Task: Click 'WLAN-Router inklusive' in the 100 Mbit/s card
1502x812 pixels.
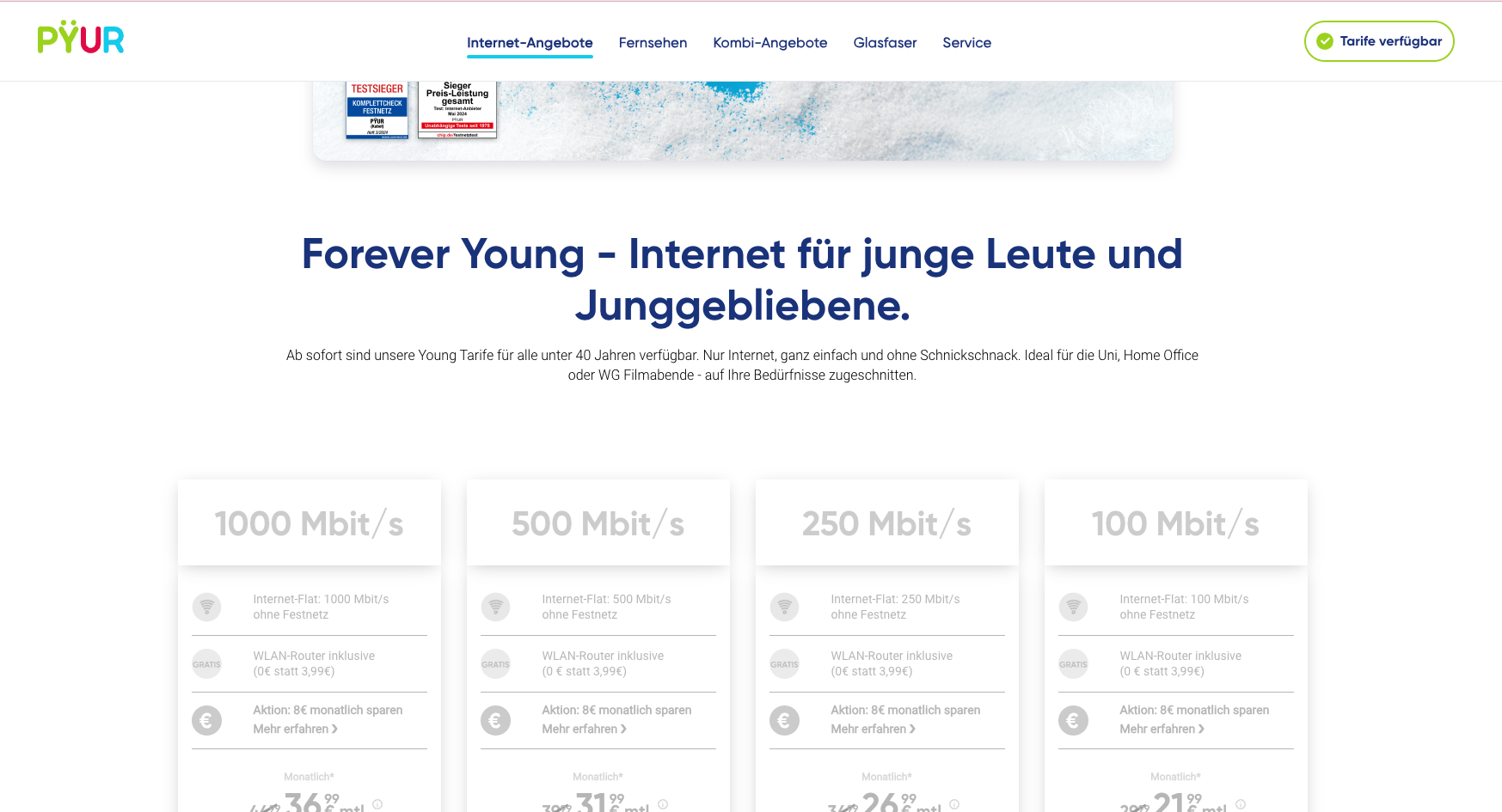Action: tap(1180, 656)
